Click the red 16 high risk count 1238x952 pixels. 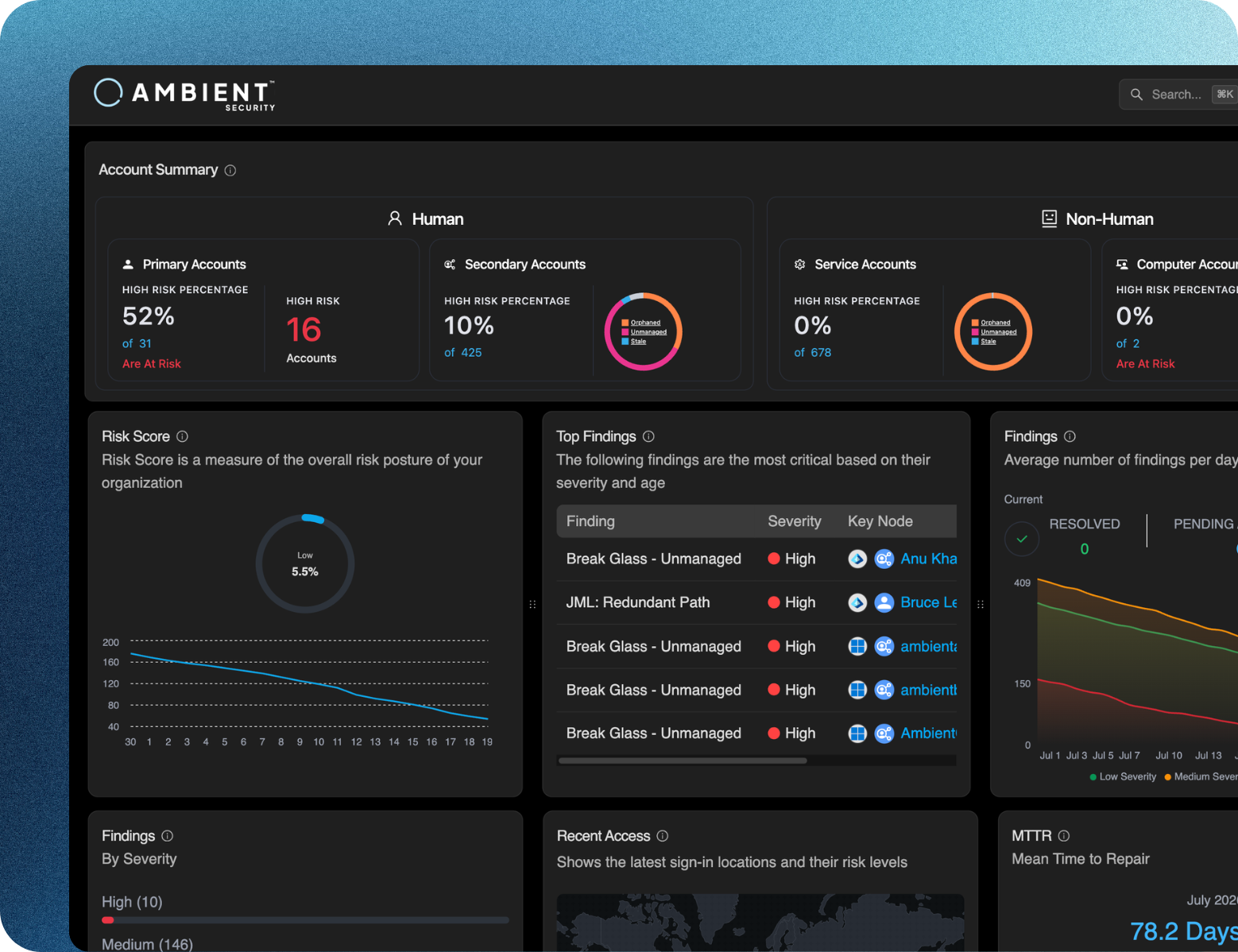(x=304, y=330)
